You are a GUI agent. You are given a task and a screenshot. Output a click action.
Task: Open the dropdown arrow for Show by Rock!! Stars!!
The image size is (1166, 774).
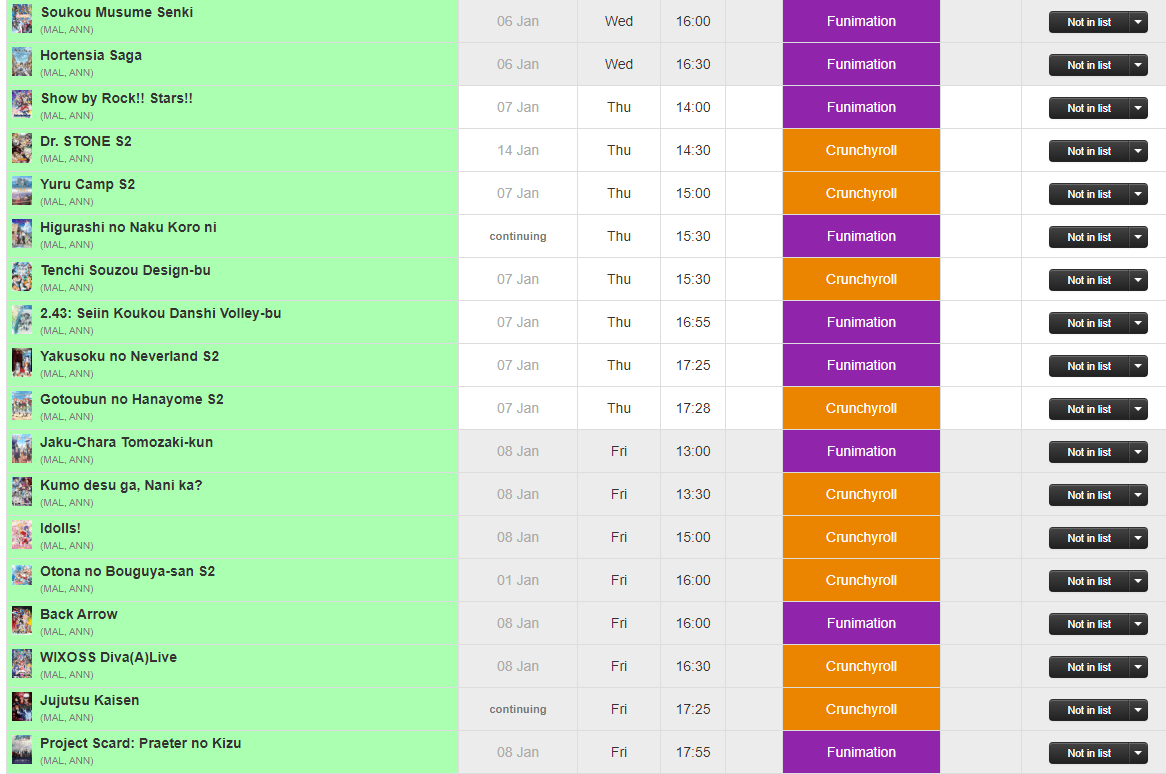tap(1138, 108)
